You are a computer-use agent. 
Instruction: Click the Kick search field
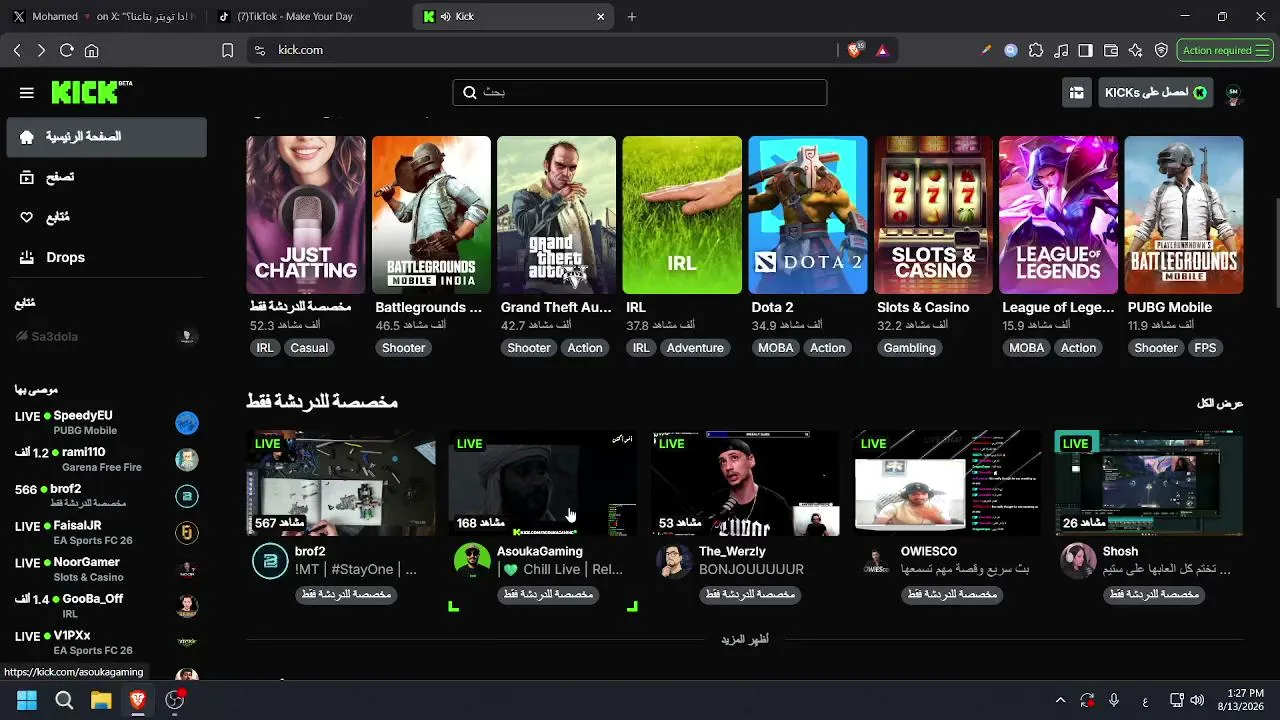click(x=640, y=93)
